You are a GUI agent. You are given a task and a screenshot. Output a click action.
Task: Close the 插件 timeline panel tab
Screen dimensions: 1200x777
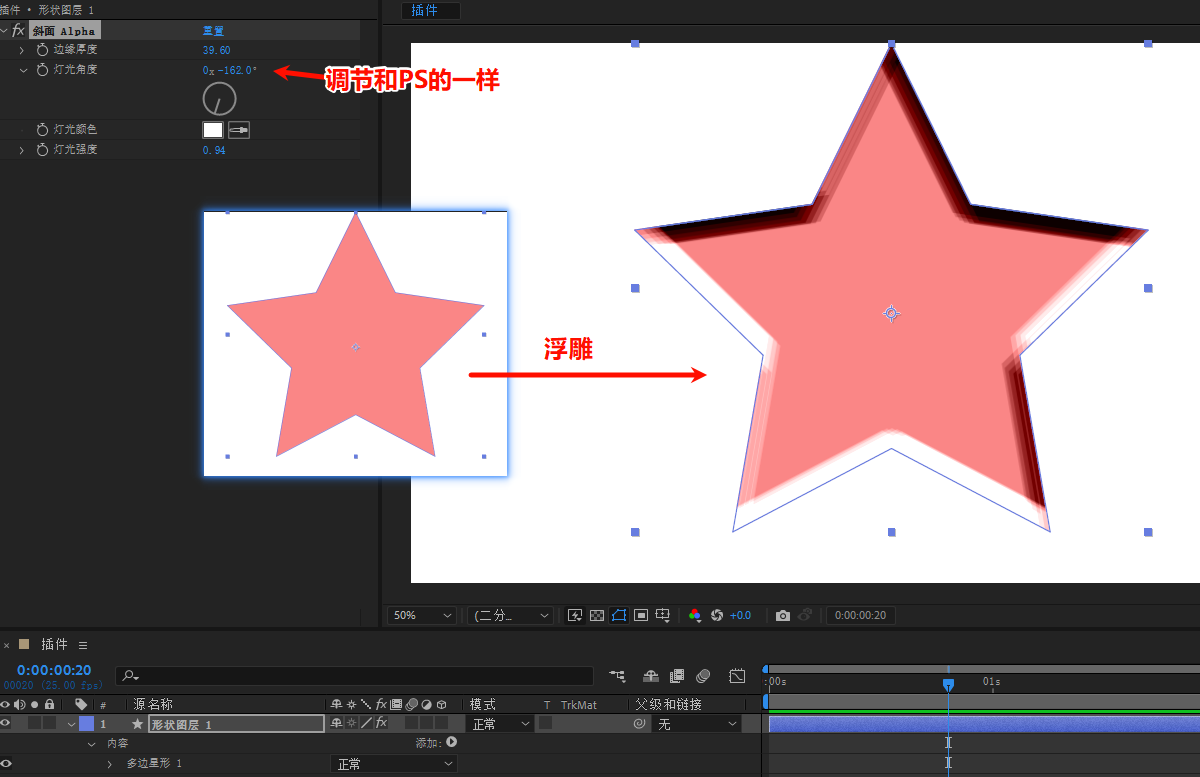6,645
